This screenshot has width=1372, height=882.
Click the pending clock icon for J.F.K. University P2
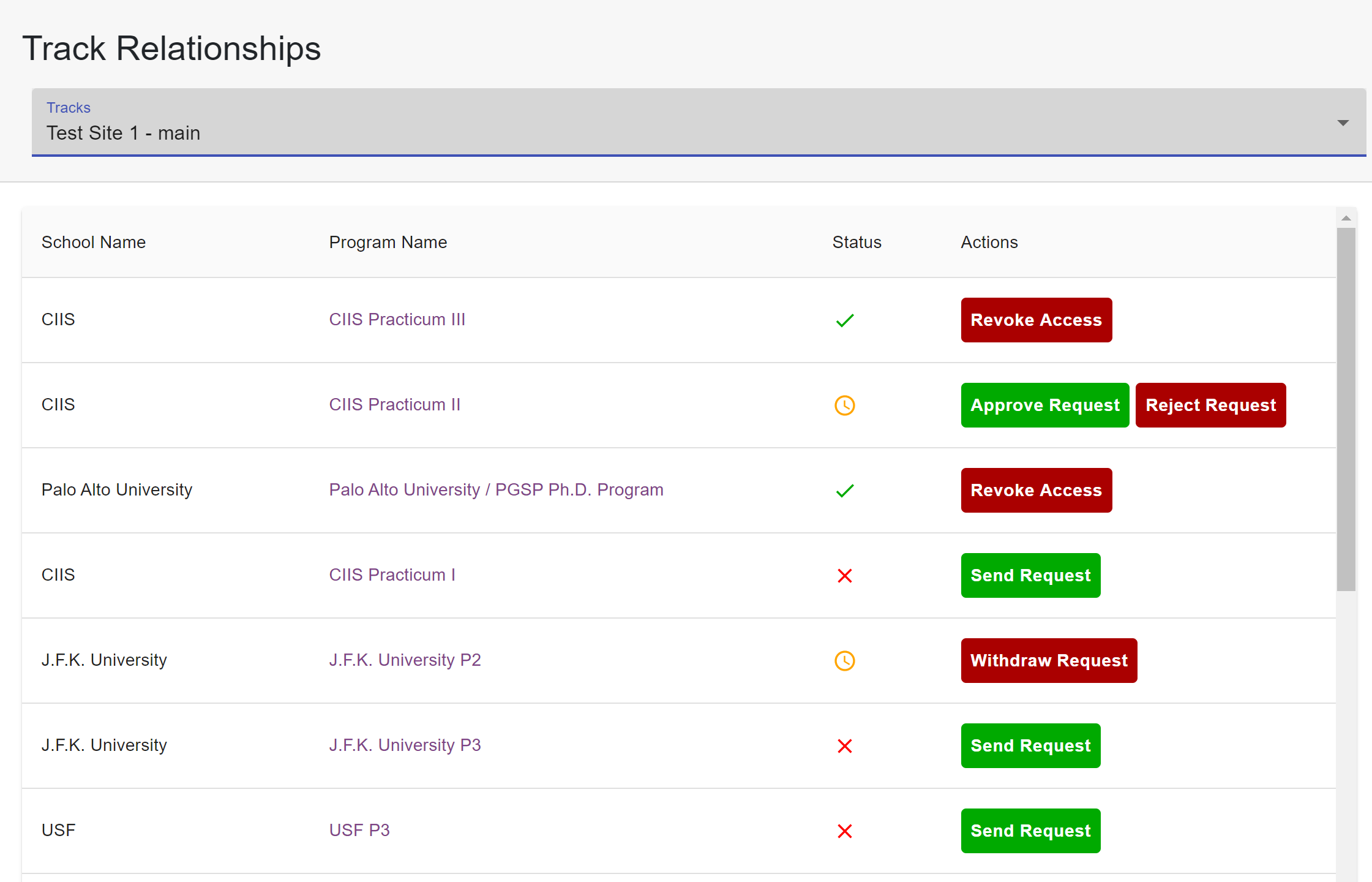coord(845,660)
